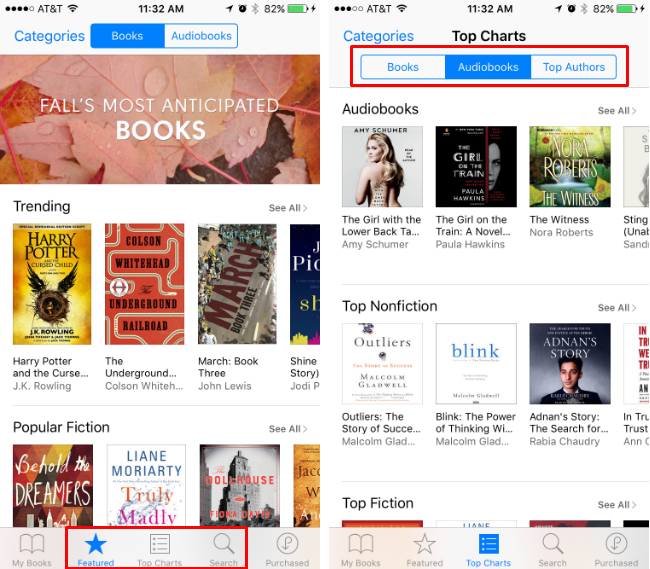Tap Search magnifier icon in right screen
This screenshot has height=569, width=650.
(552, 544)
